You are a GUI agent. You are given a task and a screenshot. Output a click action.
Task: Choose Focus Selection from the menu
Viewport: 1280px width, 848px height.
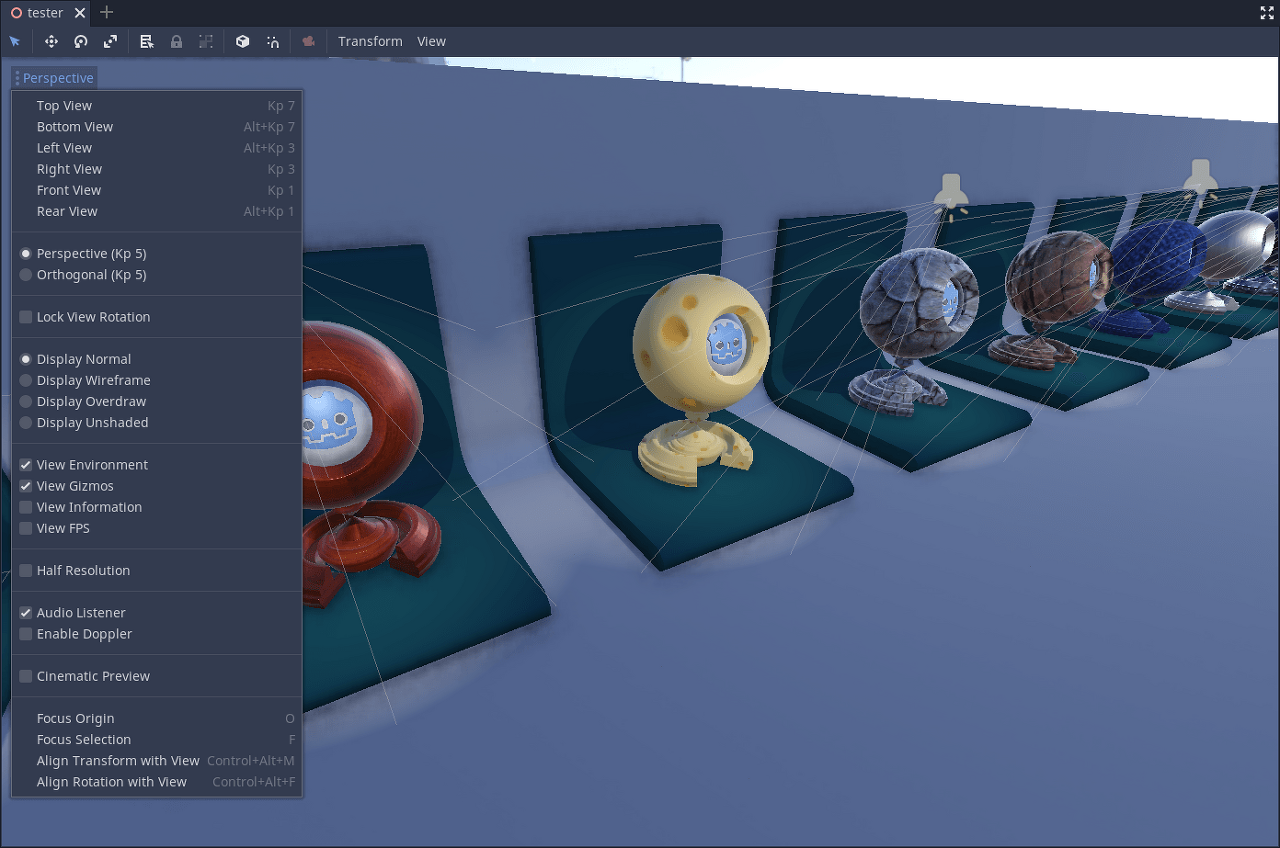pos(157,740)
